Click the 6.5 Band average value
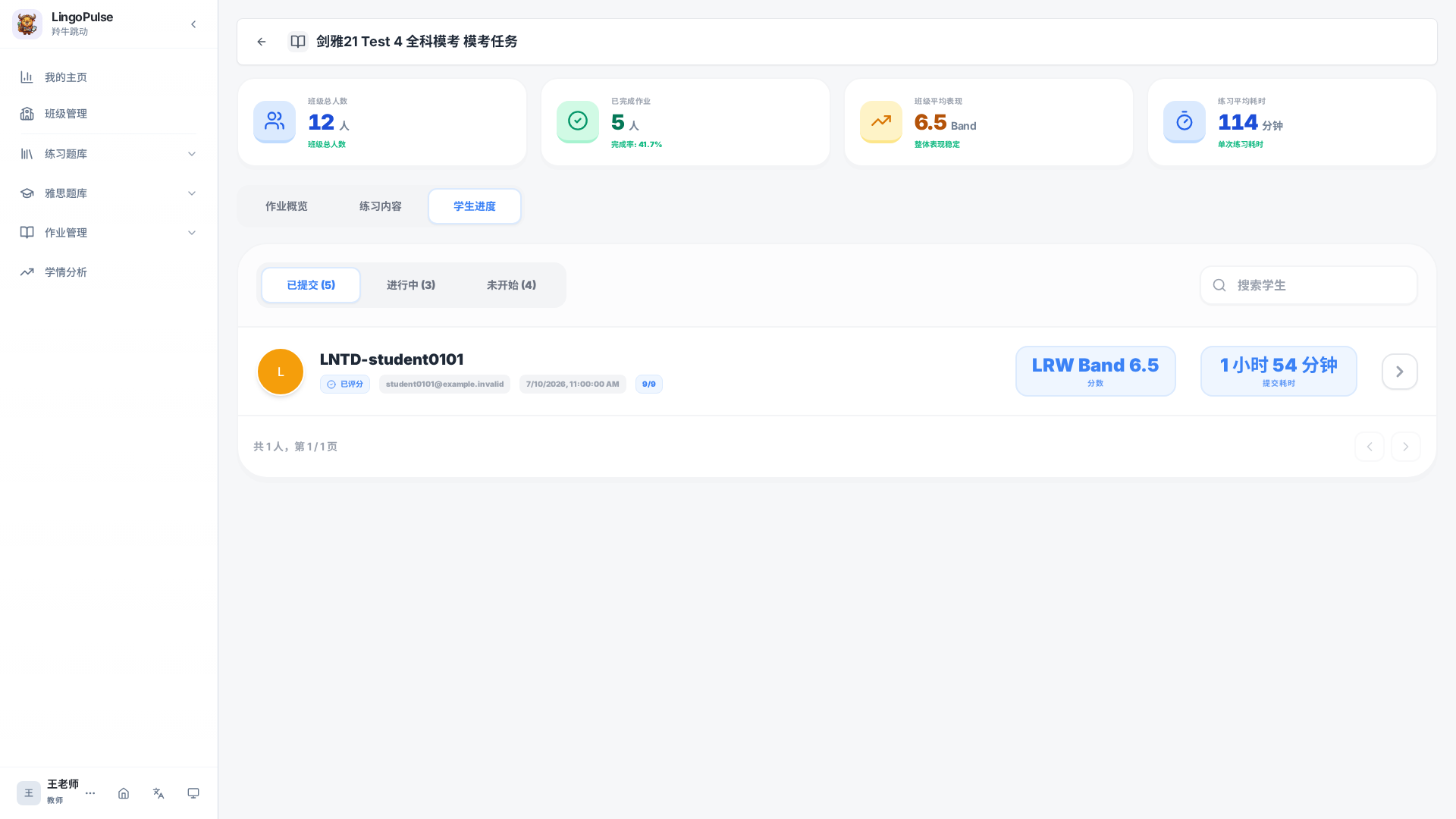 [x=945, y=123]
